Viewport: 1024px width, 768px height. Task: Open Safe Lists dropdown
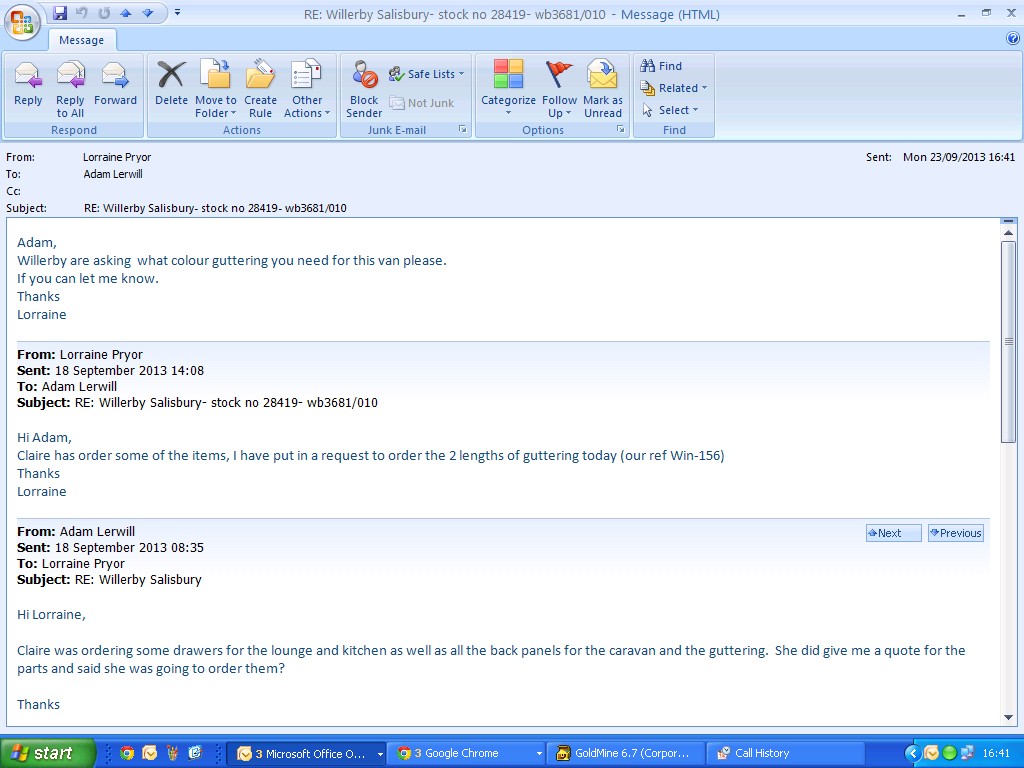point(426,74)
